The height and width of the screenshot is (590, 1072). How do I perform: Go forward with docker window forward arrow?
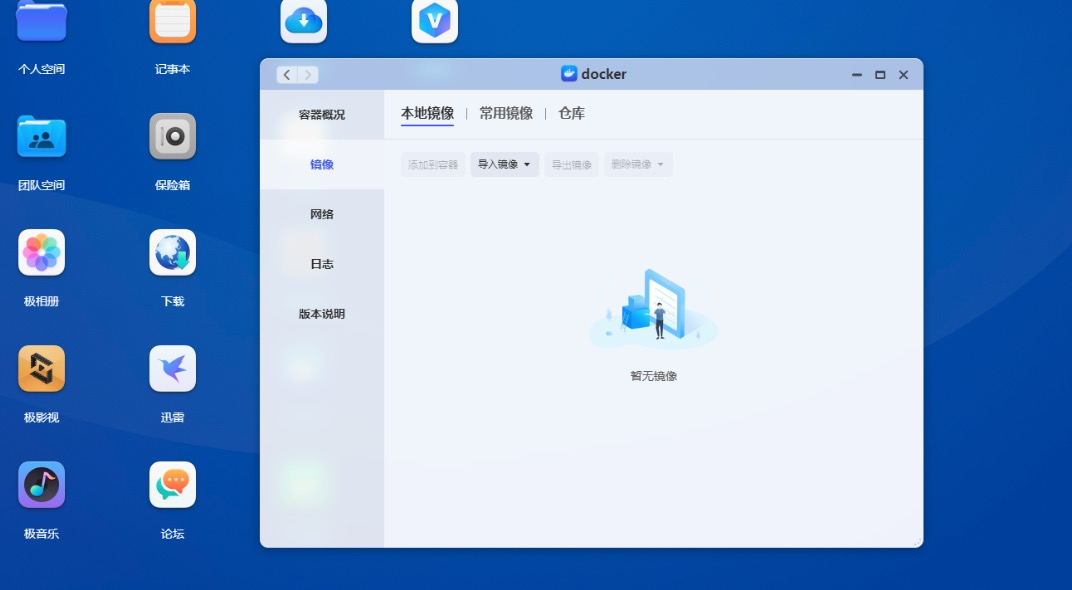(308, 75)
